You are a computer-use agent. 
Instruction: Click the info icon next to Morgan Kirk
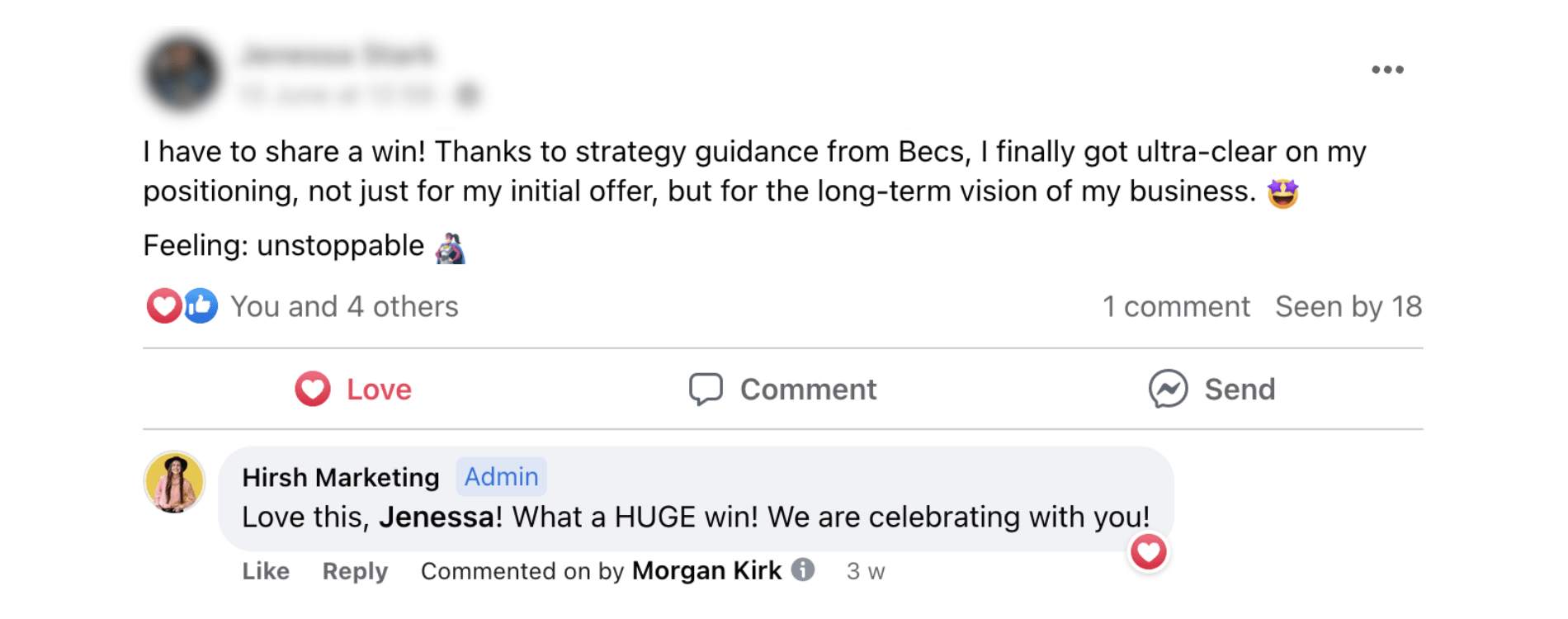point(803,569)
